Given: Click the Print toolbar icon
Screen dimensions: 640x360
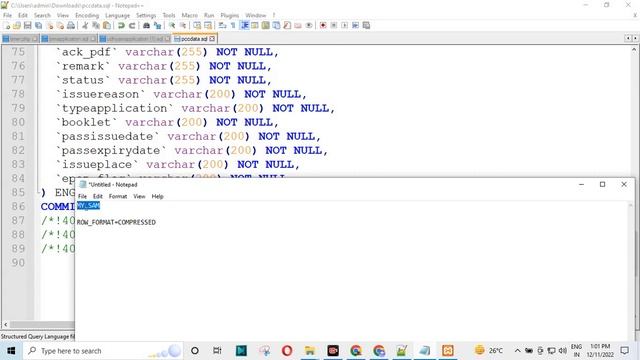Looking at the screenshot, I should click(71, 25).
